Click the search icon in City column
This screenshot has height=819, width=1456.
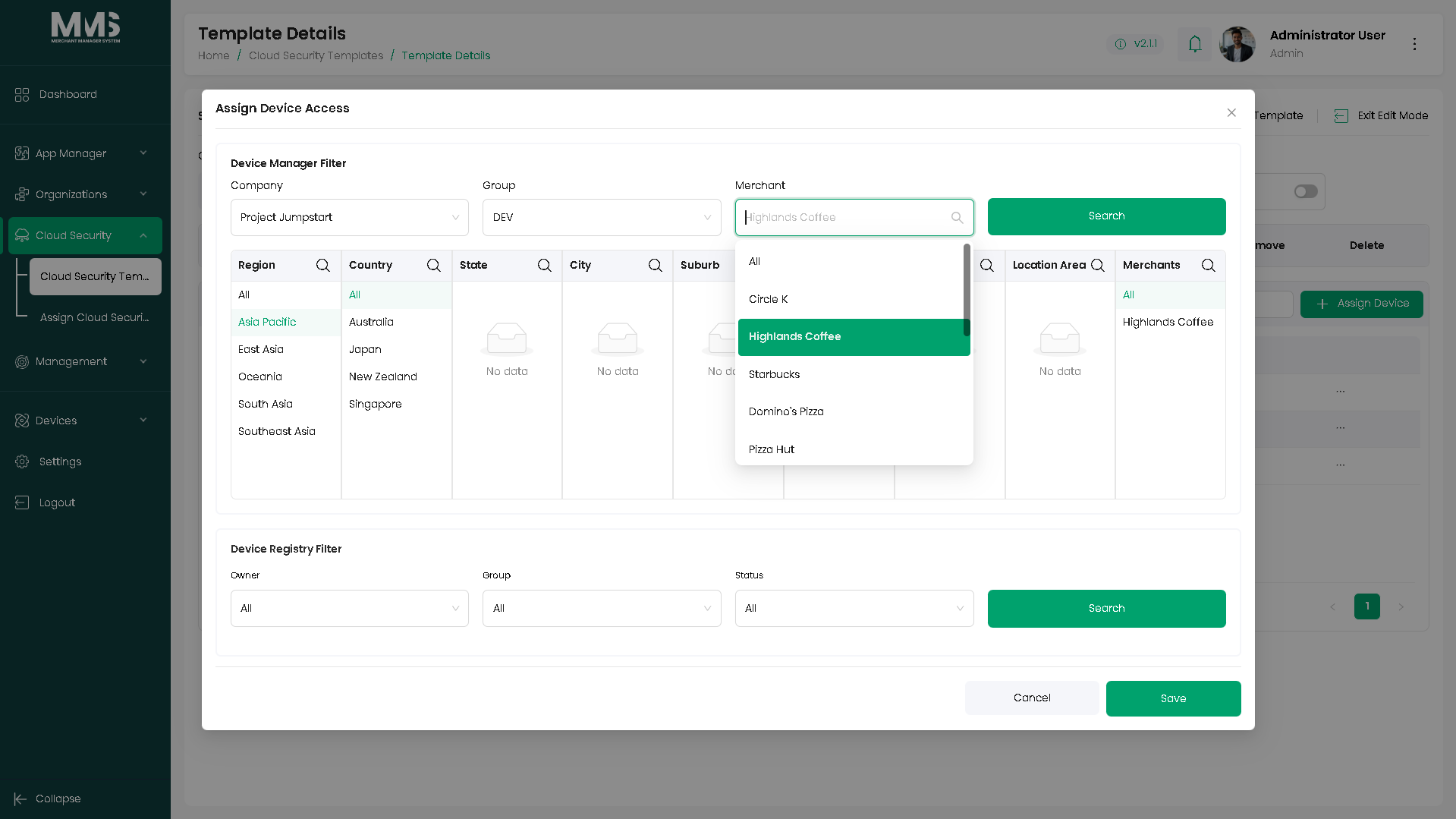[655, 265]
